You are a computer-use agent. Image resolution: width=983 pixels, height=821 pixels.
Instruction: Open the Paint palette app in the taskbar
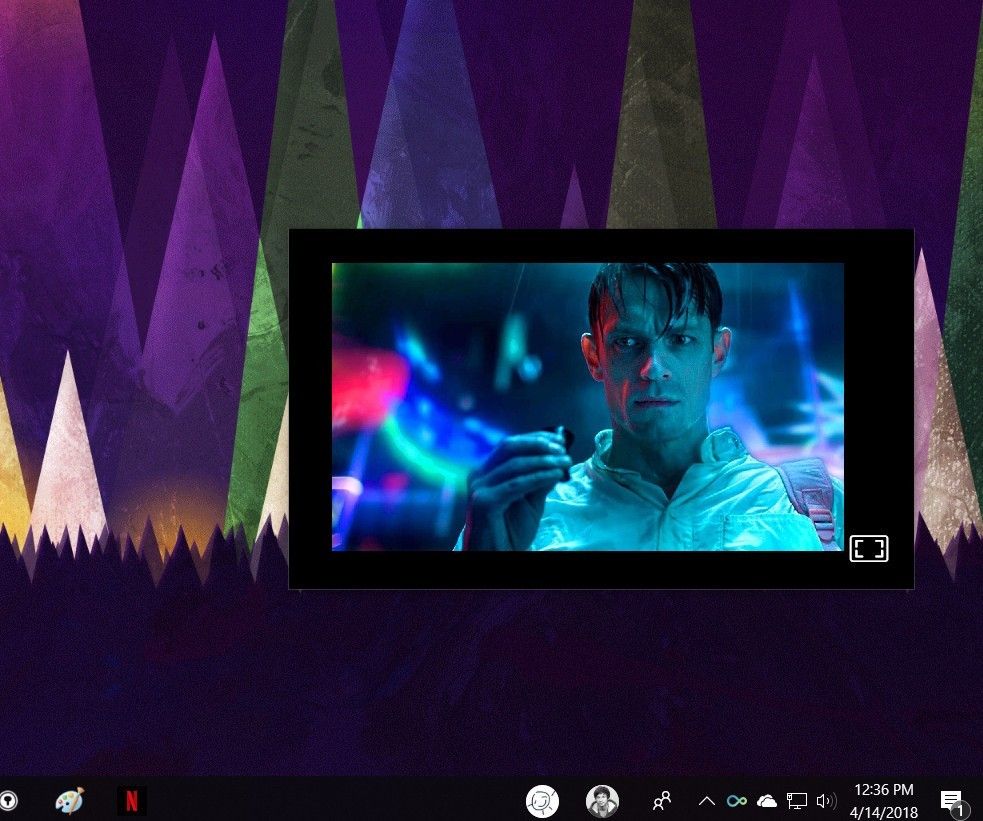tap(70, 801)
